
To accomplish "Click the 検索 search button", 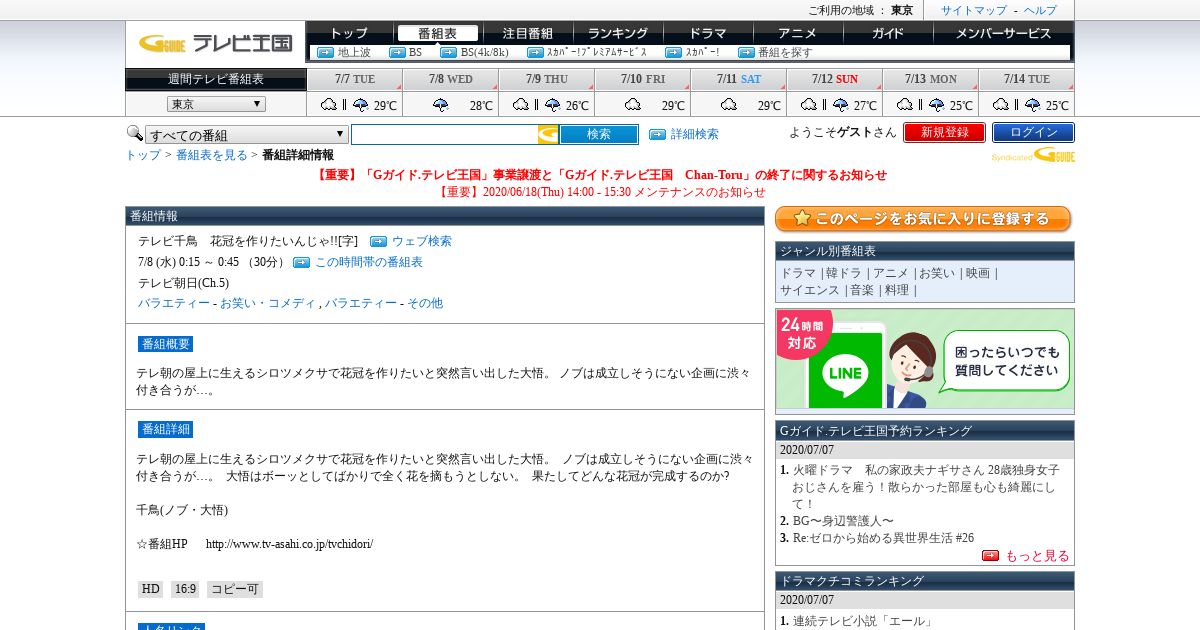I will [598, 134].
